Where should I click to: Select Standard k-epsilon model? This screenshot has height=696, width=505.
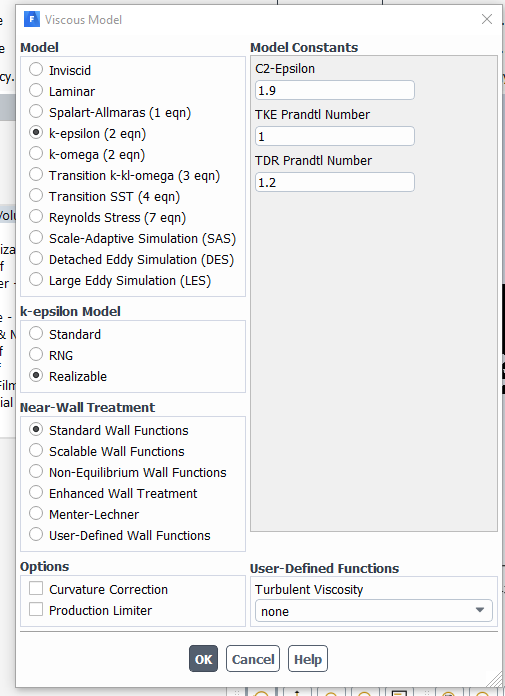36,333
